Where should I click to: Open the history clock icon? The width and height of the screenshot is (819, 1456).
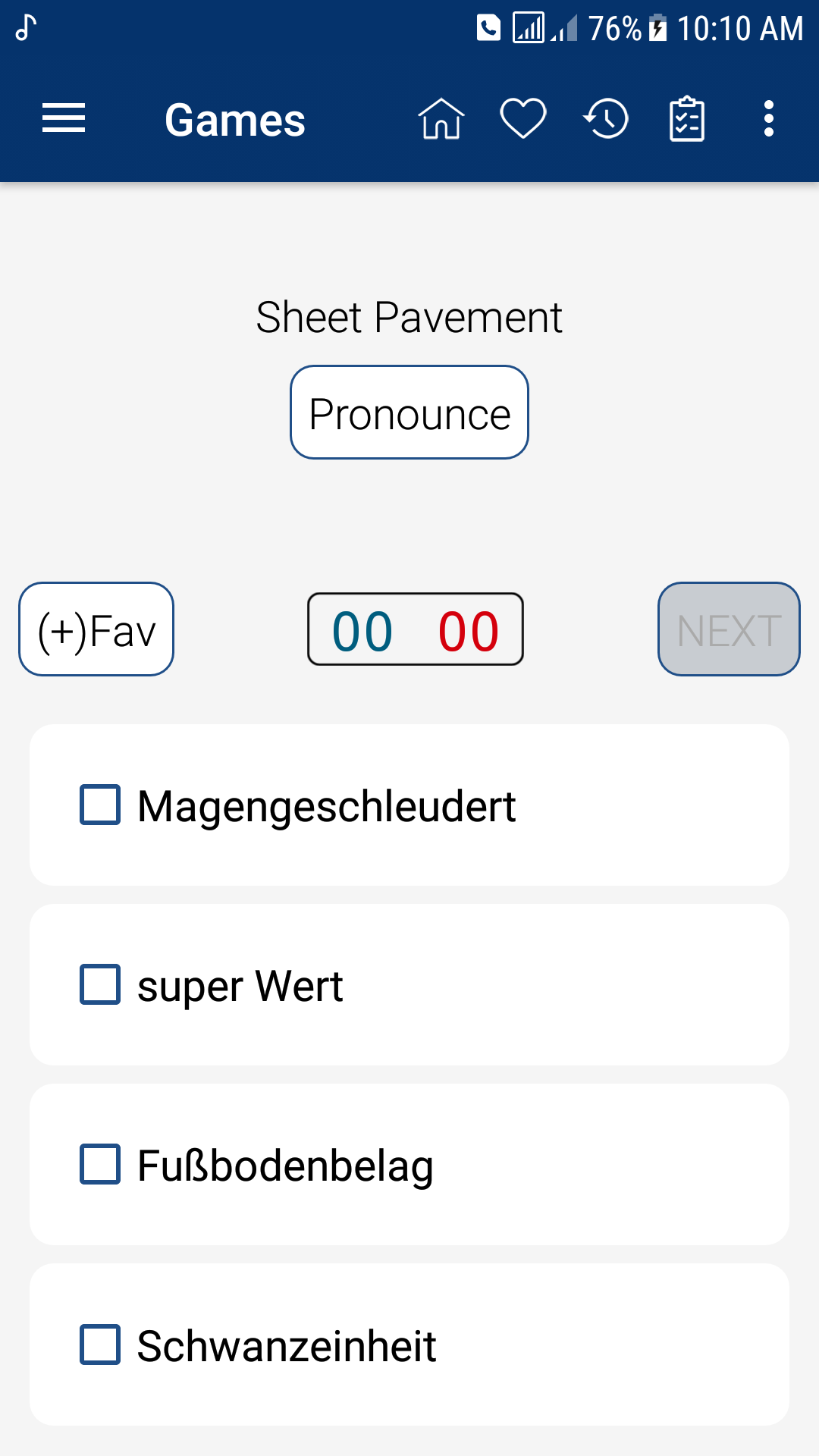click(x=606, y=119)
